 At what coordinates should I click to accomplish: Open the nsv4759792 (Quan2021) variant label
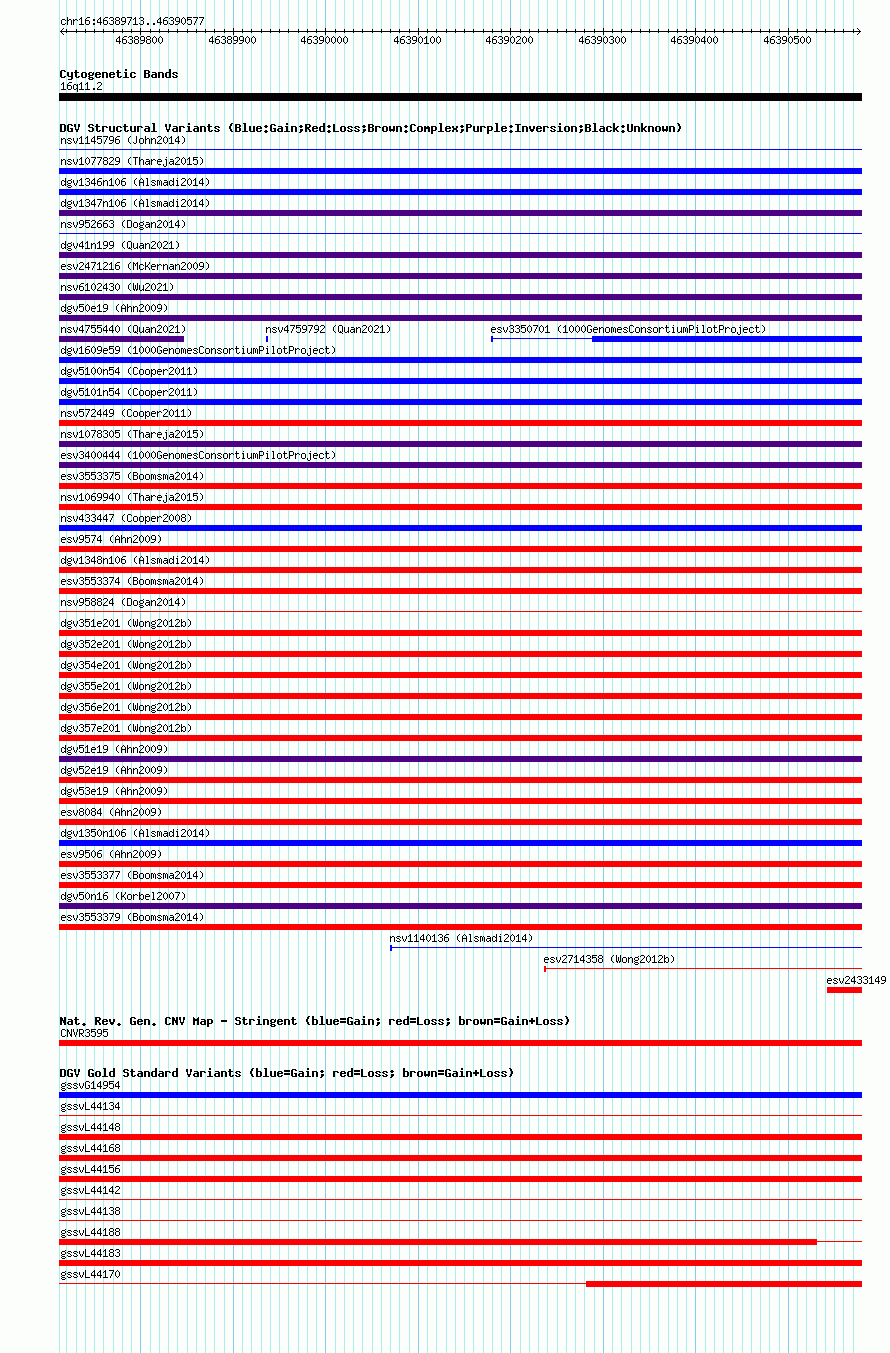pos(328,329)
